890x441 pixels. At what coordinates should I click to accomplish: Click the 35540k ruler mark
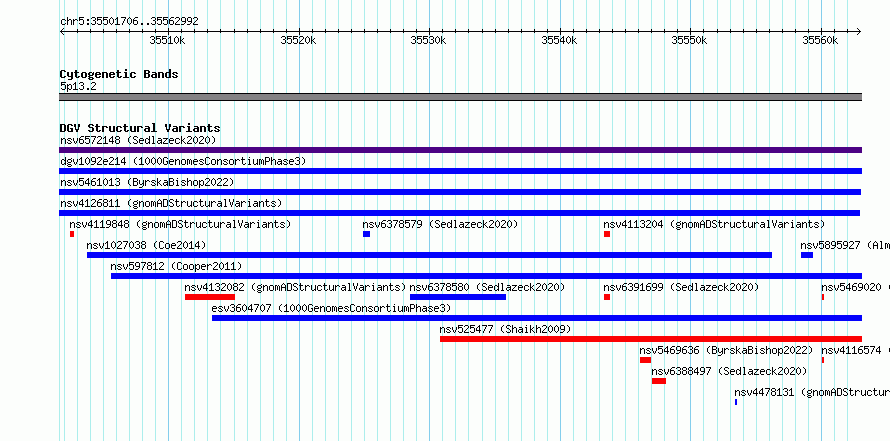coord(559,40)
